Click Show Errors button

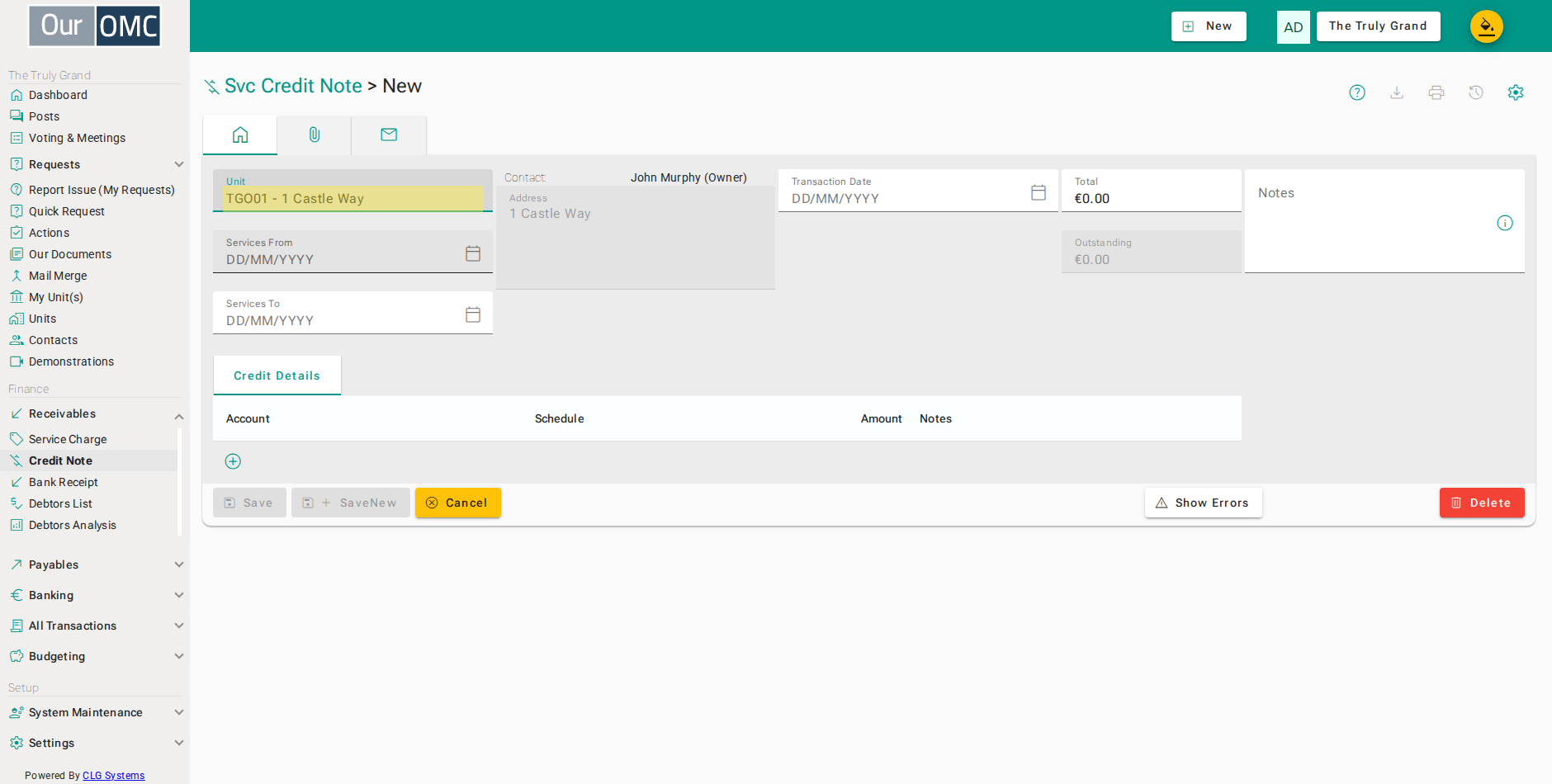(x=1203, y=503)
